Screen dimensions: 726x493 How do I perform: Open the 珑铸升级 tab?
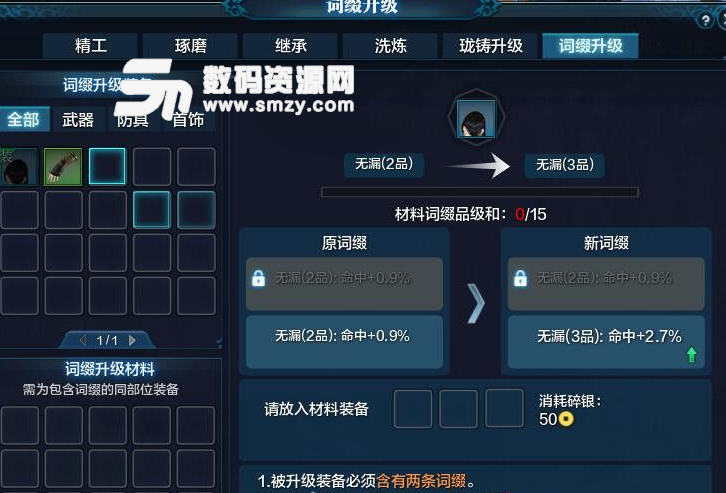pyautogui.click(x=490, y=46)
